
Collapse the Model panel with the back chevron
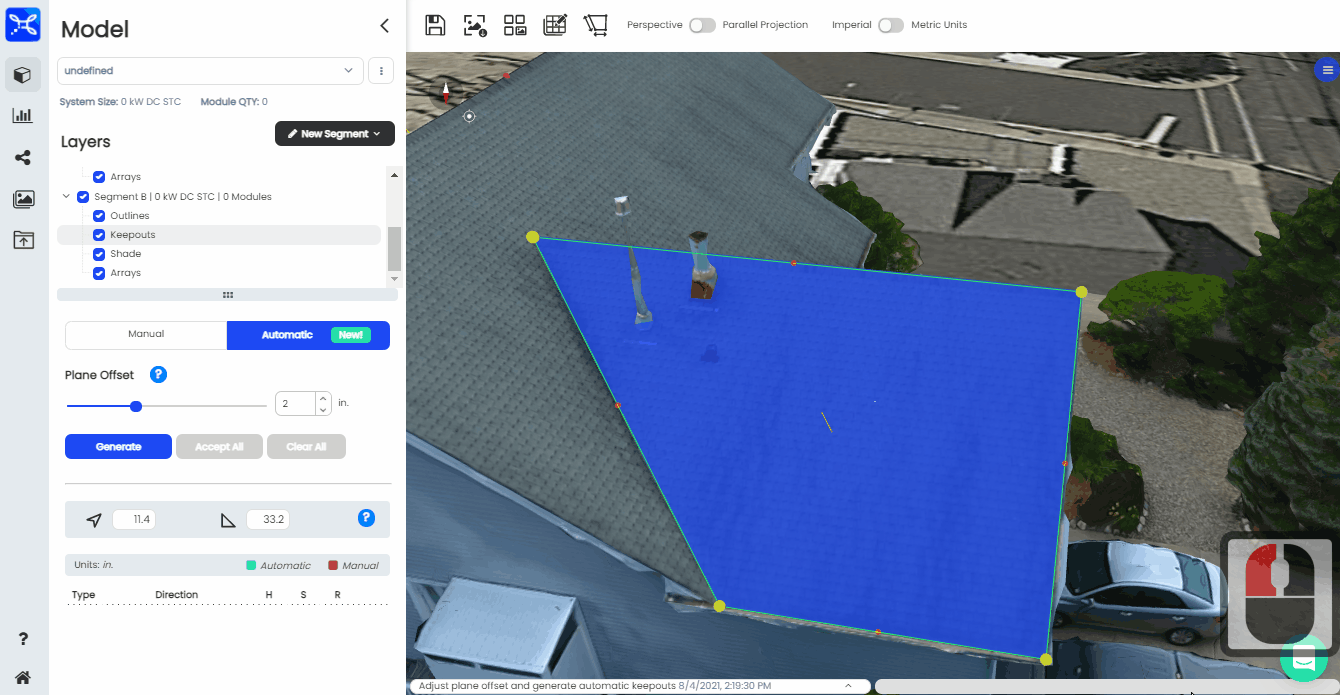click(384, 26)
